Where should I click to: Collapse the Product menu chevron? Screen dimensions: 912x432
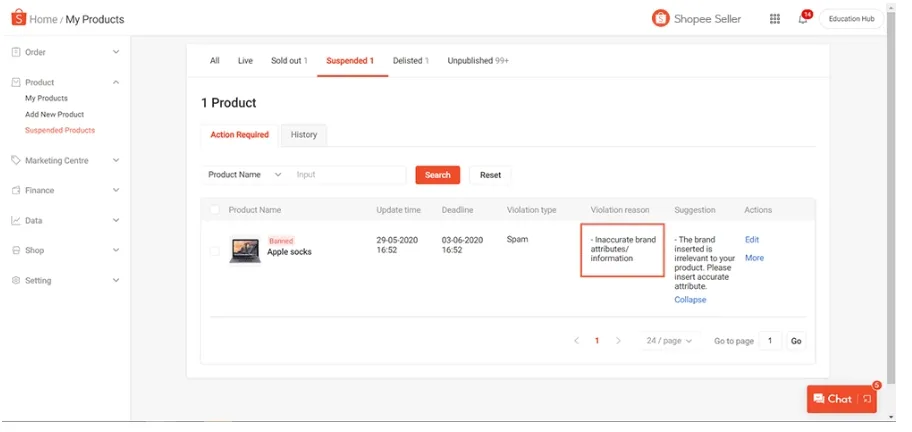[x=116, y=82]
